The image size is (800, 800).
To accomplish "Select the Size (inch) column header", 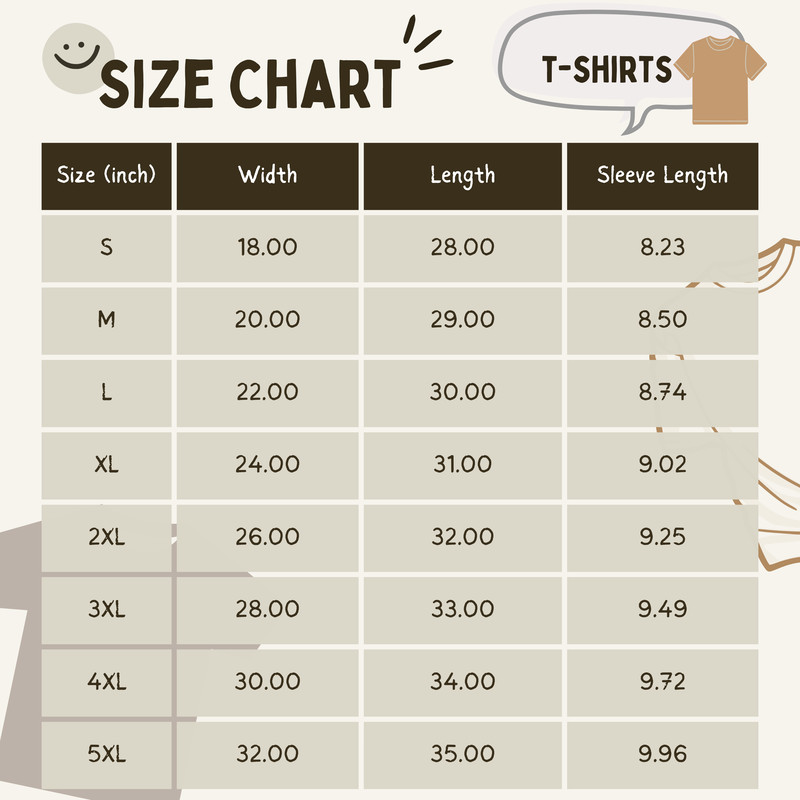I will (107, 176).
